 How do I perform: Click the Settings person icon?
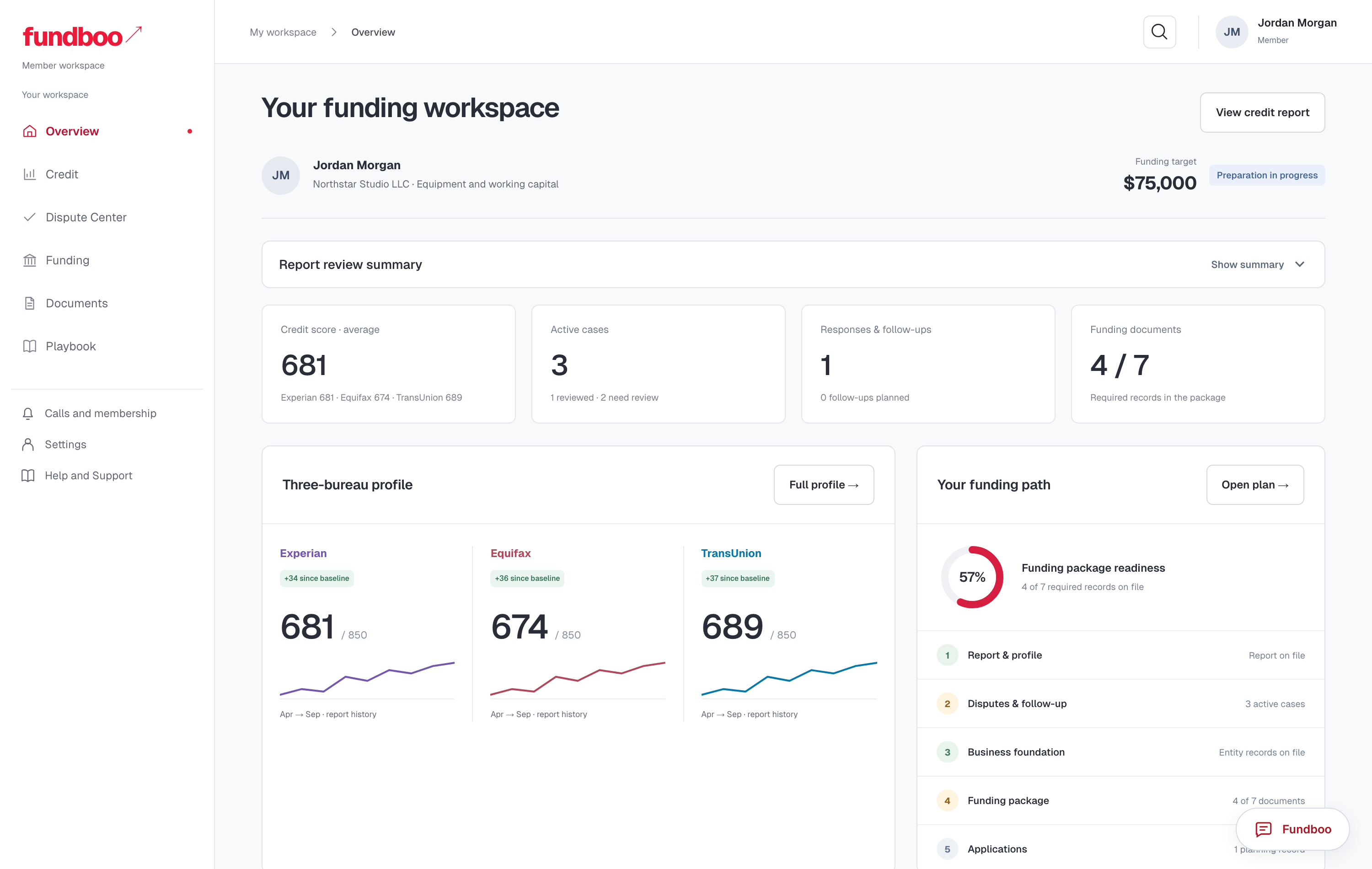coord(28,445)
